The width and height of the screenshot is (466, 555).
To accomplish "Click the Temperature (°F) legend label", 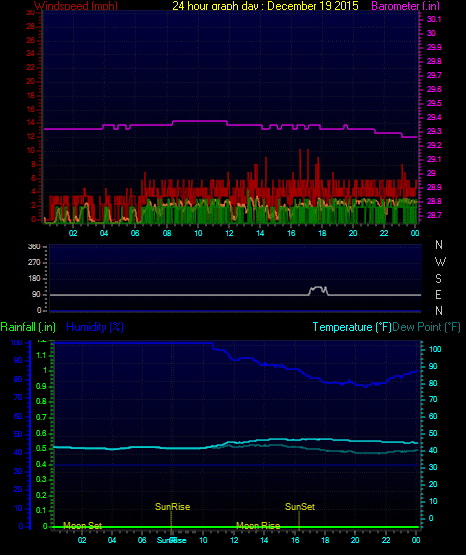I will [x=352, y=327].
